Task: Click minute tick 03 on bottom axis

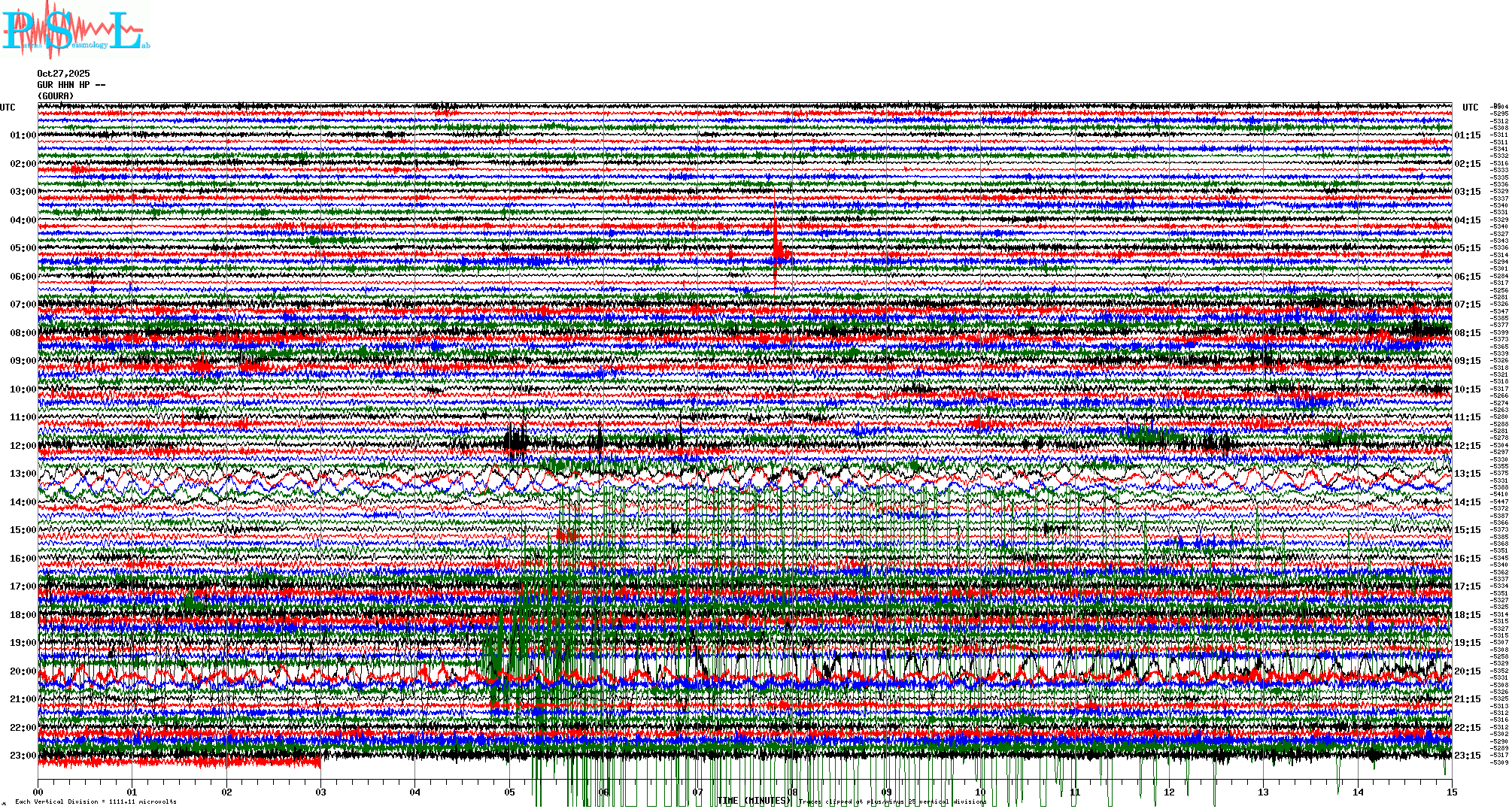Action: click(x=321, y=792)
